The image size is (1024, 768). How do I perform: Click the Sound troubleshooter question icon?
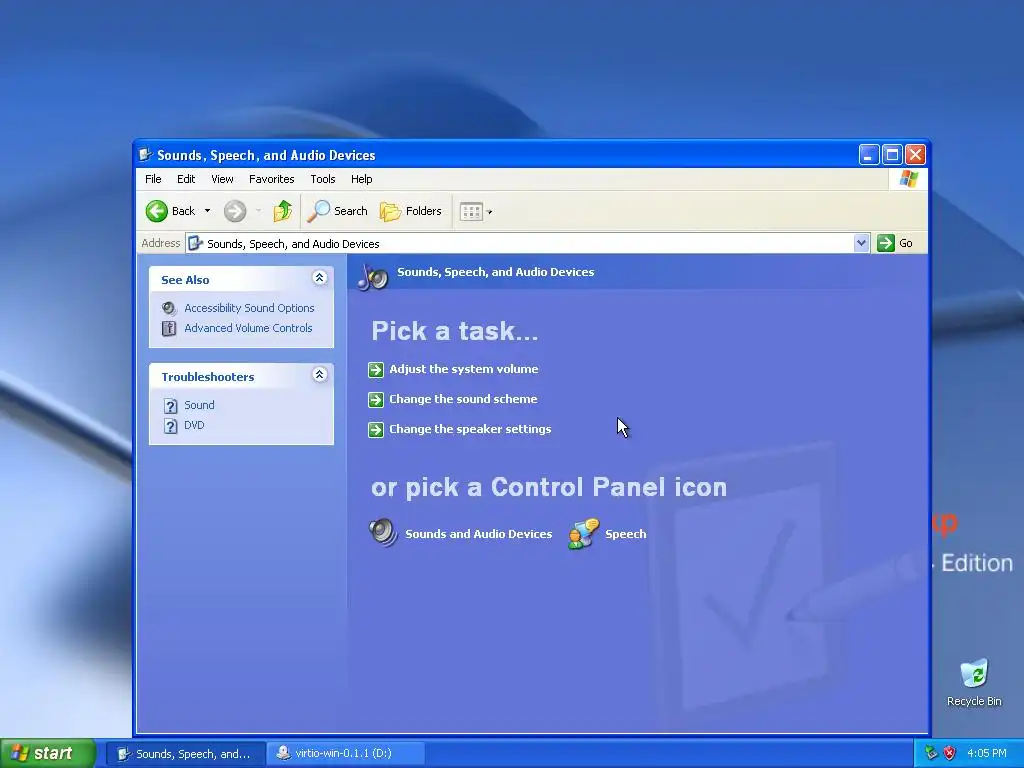tap(170, 406)
